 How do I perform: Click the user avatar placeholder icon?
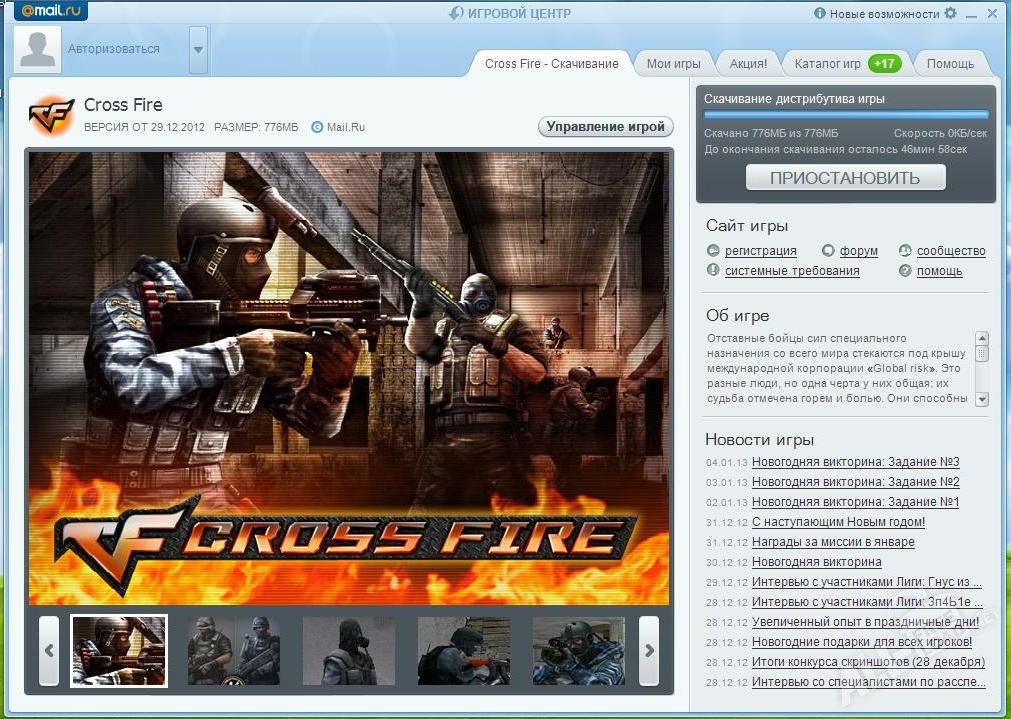38,49
